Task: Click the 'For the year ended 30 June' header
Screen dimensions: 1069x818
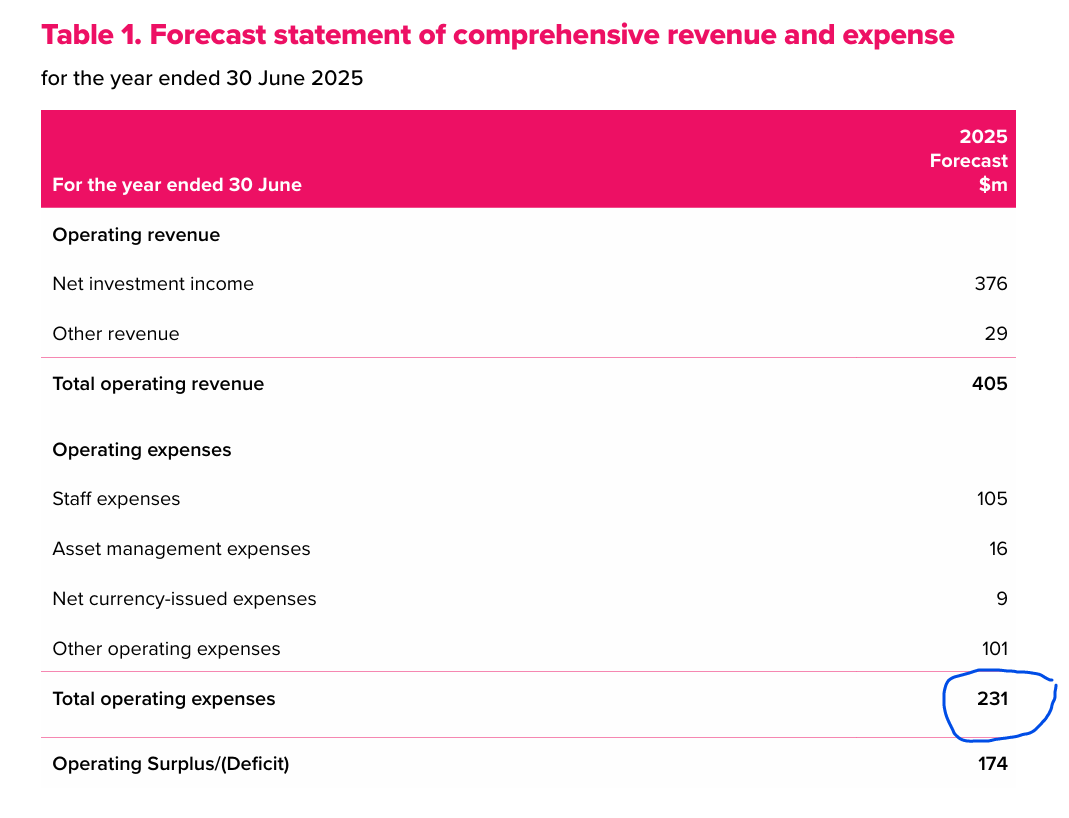Action: (x=177, y=185)
